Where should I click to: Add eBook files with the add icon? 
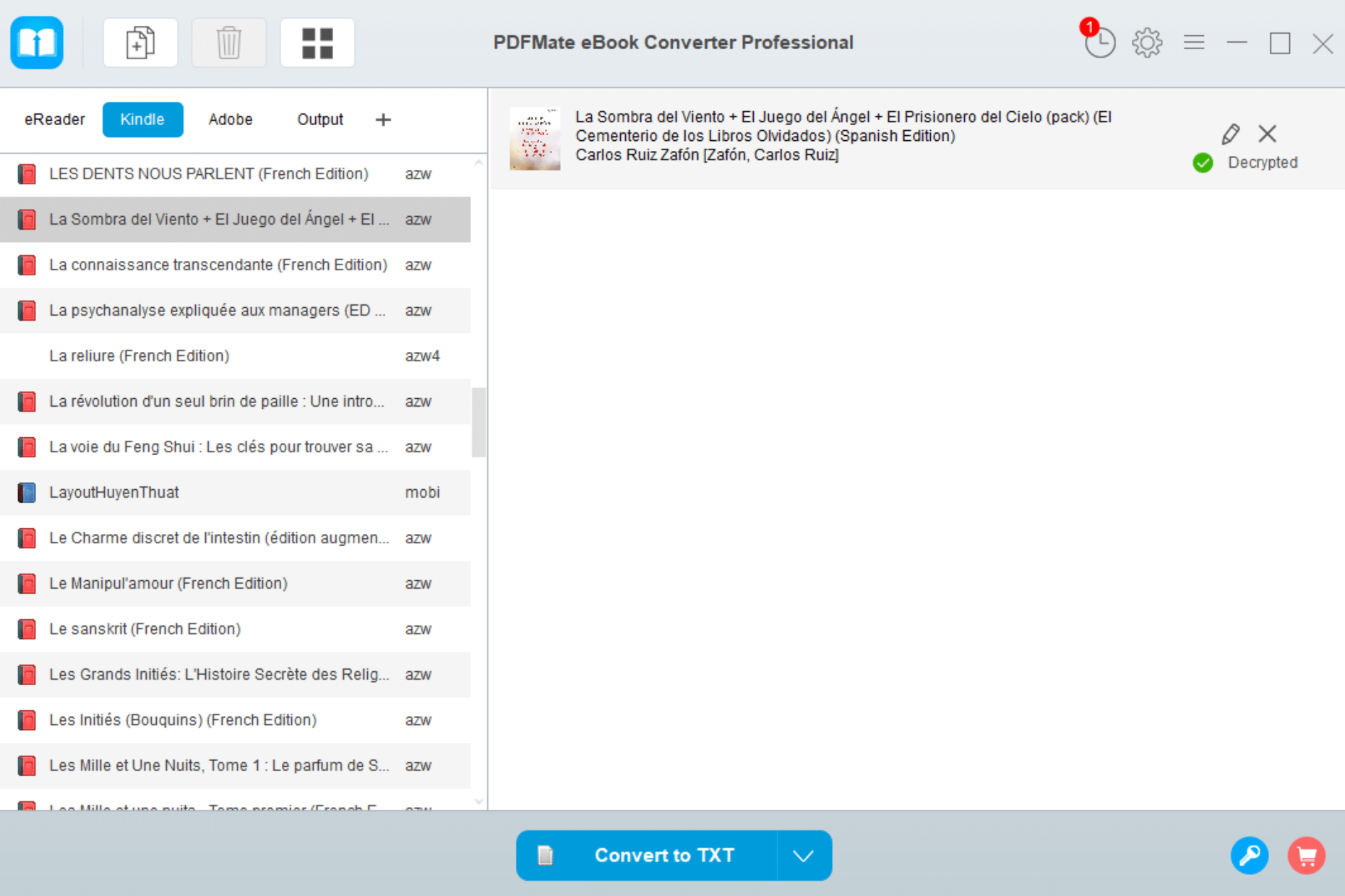tap(140, 43)
